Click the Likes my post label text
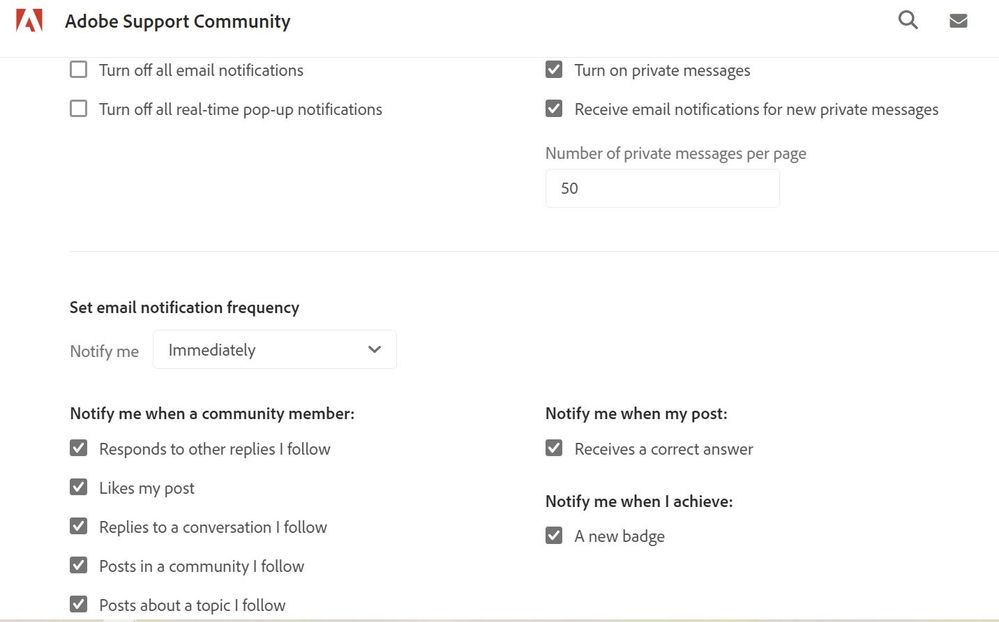Screen dimensions: 999x622 [147, 488]
